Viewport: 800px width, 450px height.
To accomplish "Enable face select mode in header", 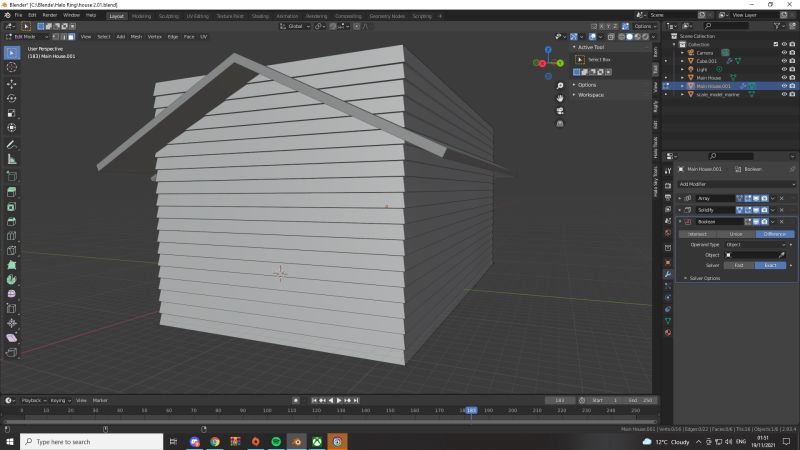I will click(71, 37).
